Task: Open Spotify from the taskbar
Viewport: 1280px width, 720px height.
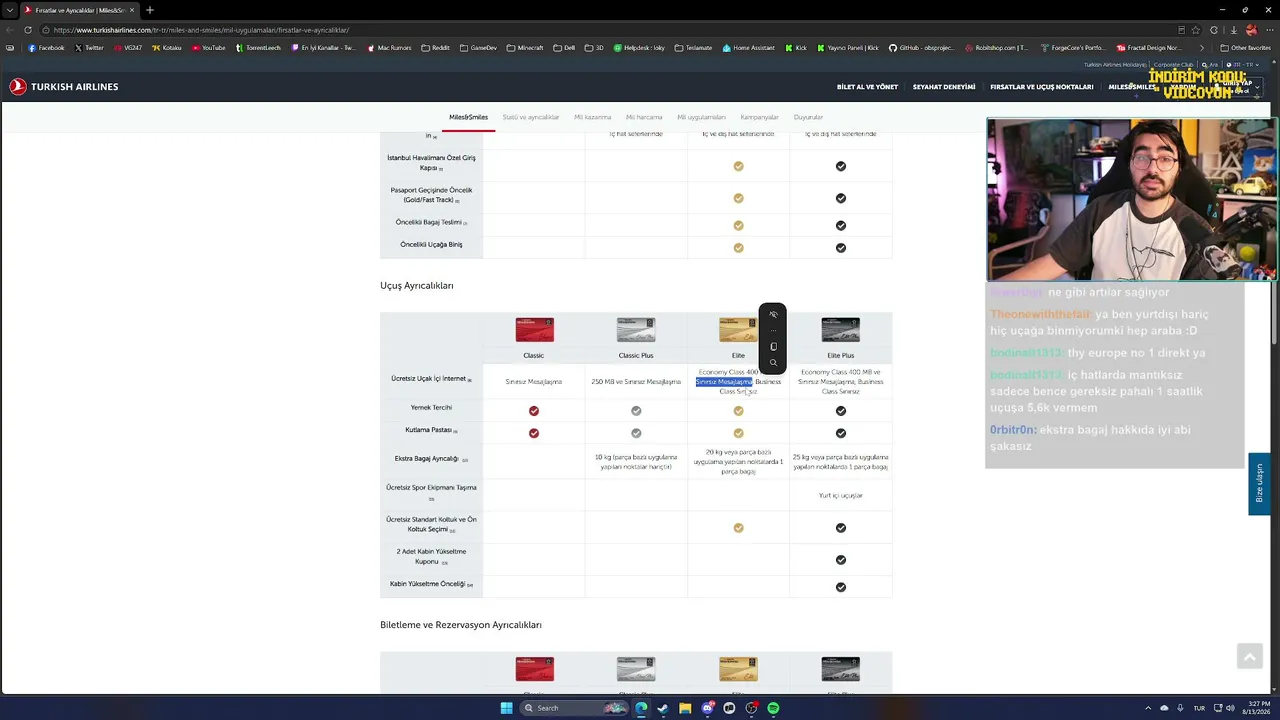Action: pyautogui.click(x=773, y=708)
